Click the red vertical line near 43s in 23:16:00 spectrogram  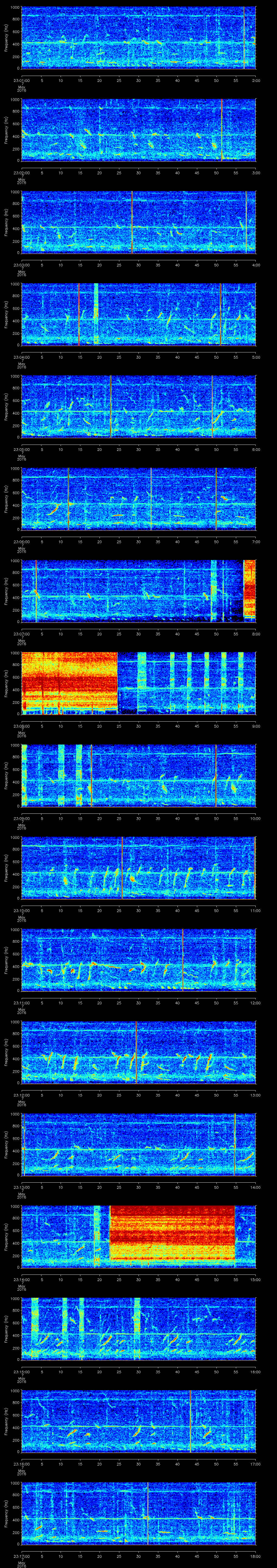(x=190, y=1421)
